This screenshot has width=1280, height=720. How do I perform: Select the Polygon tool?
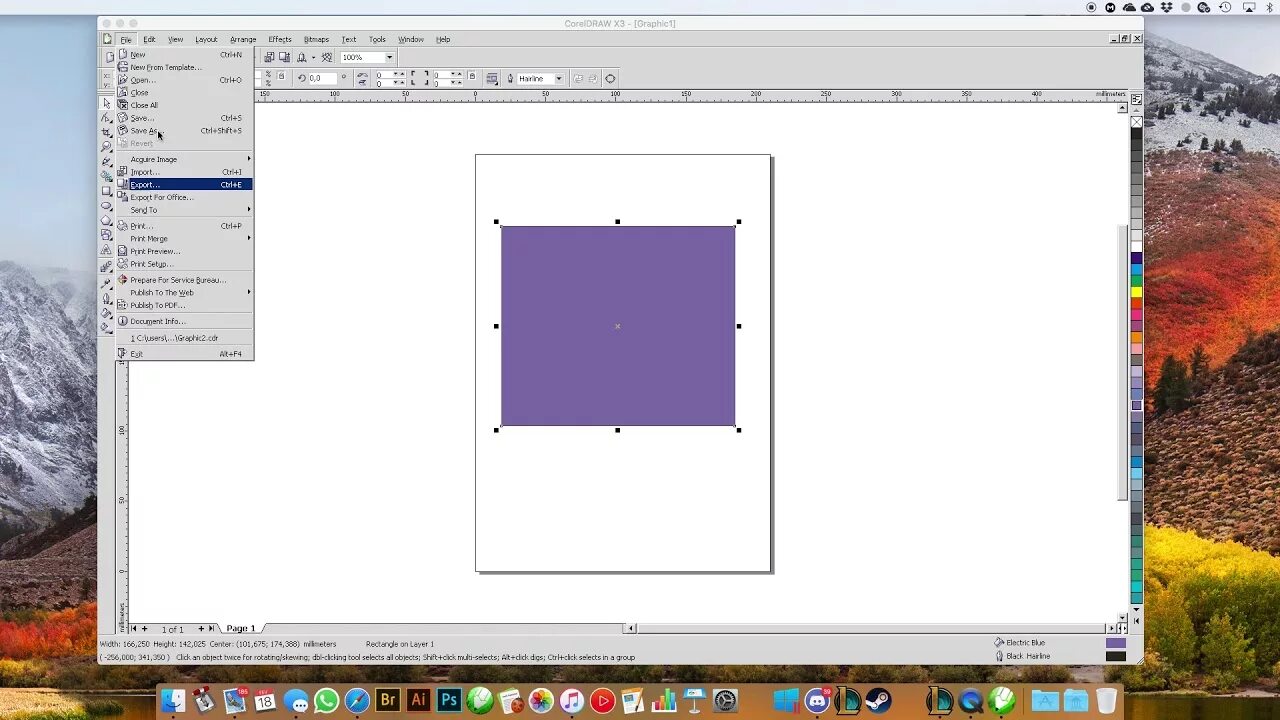point(107,220)
